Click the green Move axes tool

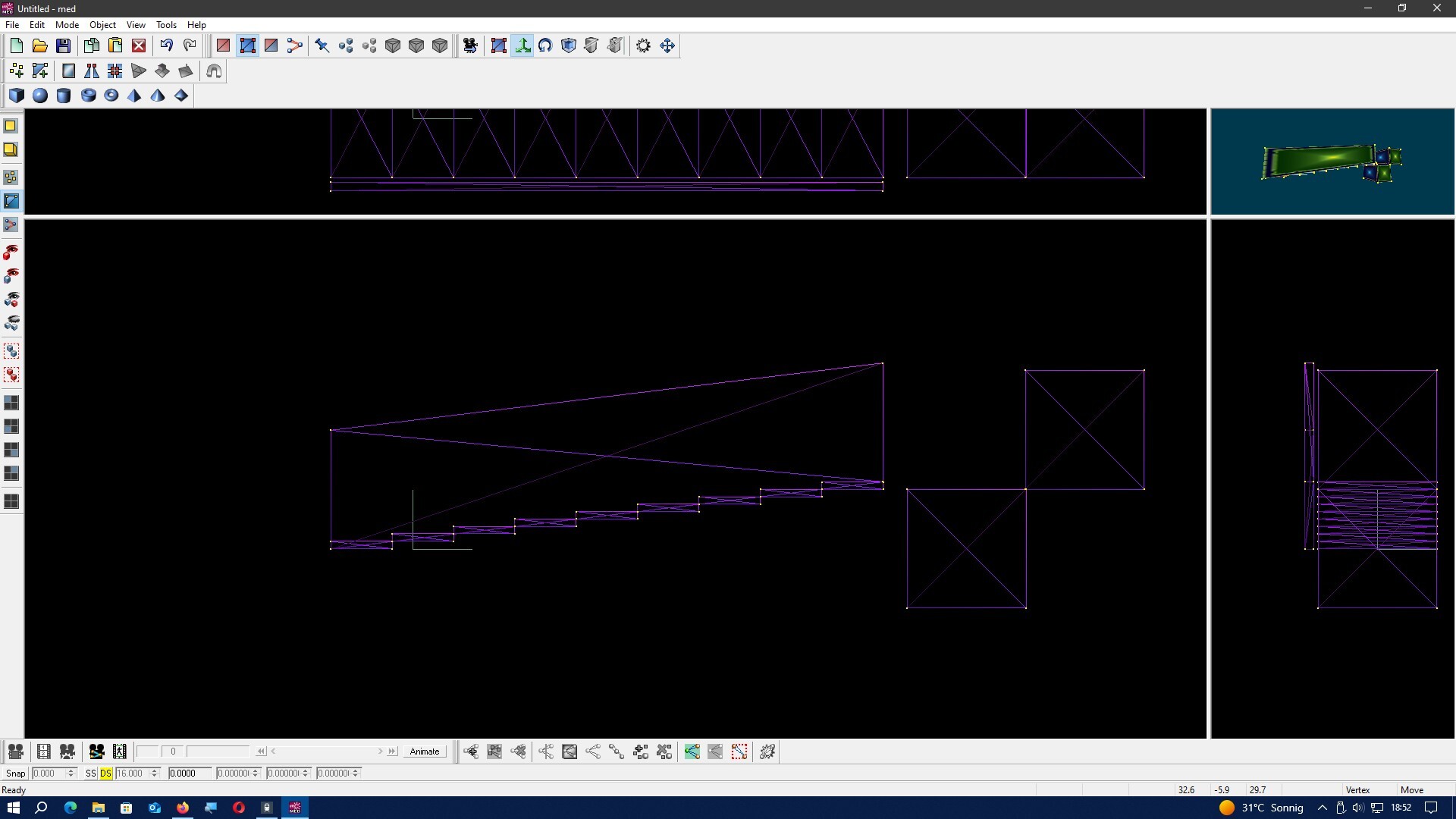(x=522, y=45)
